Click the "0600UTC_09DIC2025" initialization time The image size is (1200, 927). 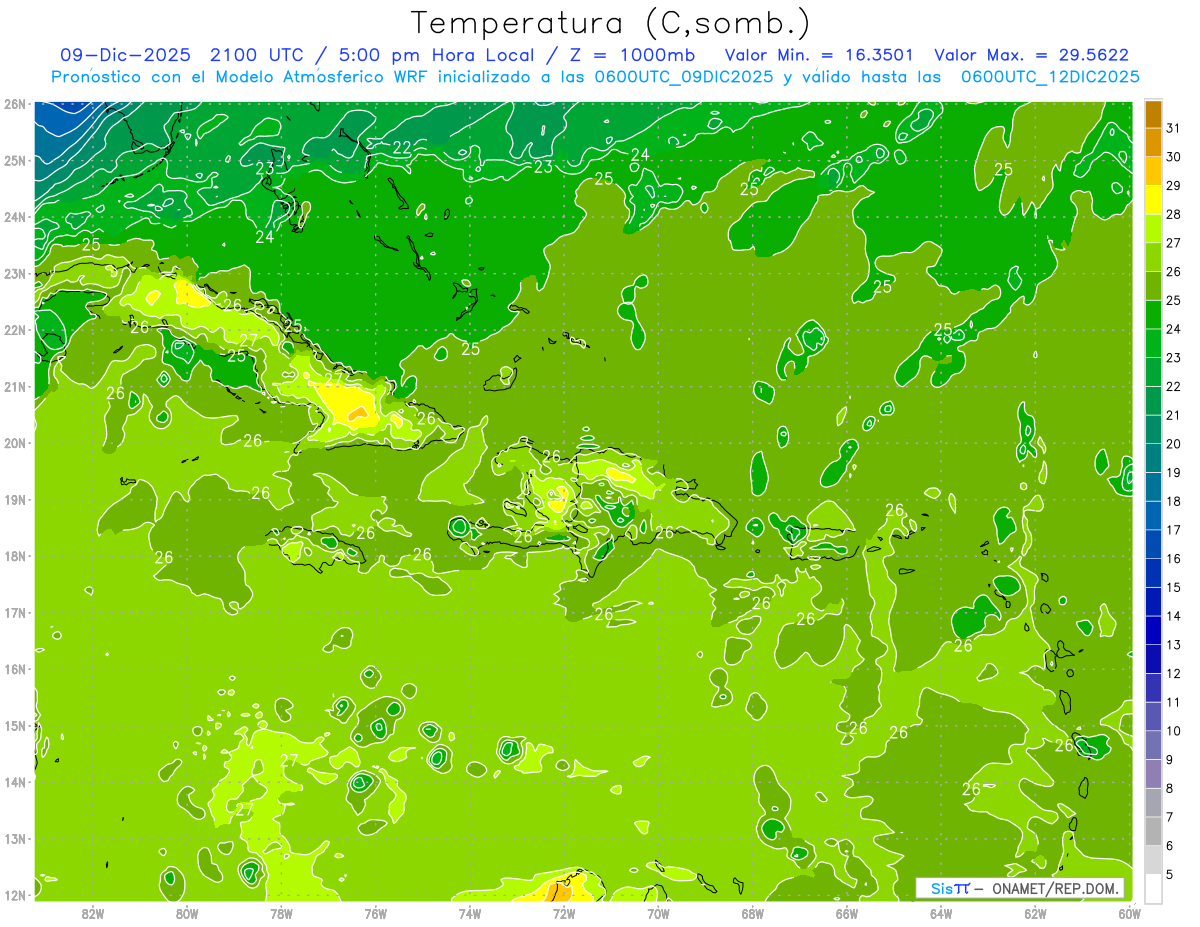pyautogui.click(x=683, y=77)
